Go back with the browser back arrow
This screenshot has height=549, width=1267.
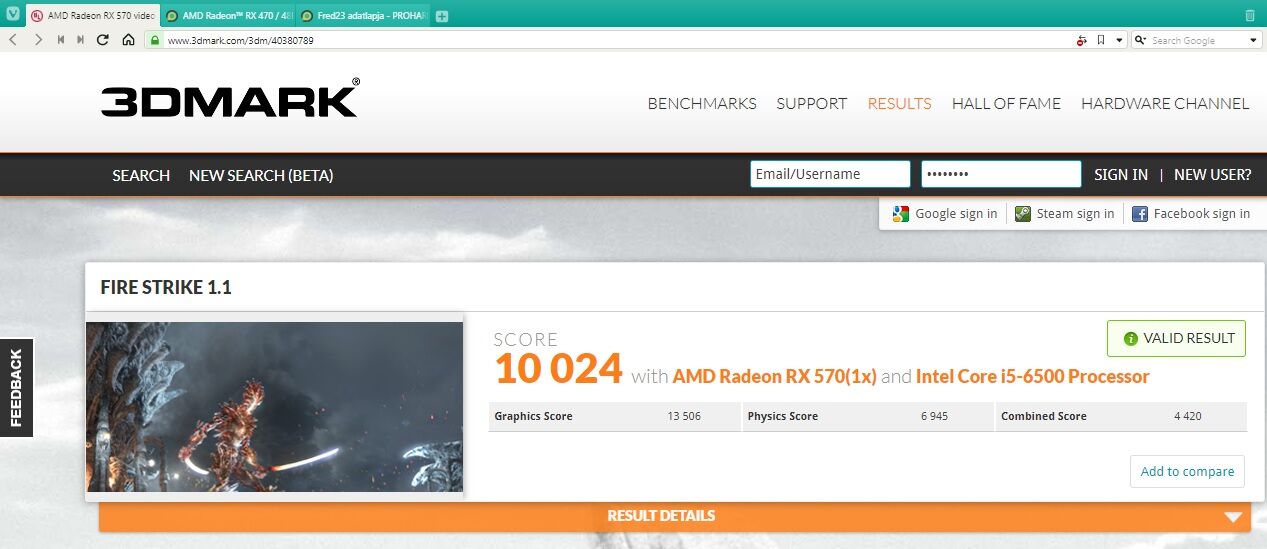click(13, 40)
